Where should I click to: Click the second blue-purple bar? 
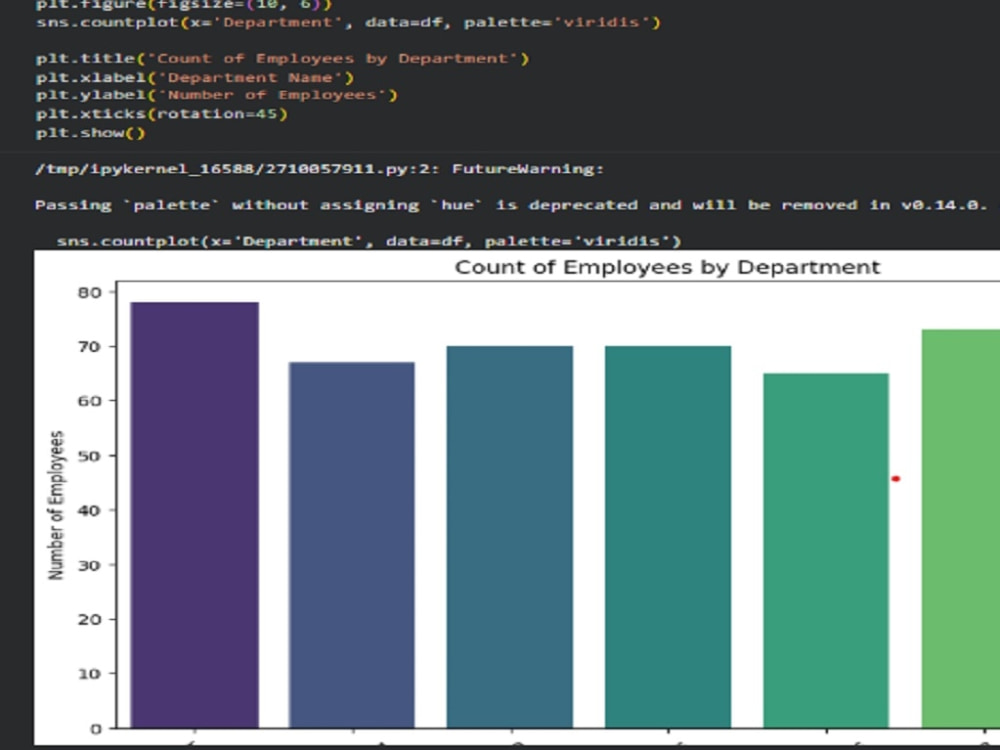pyautogui.click(x=352, y=545)
